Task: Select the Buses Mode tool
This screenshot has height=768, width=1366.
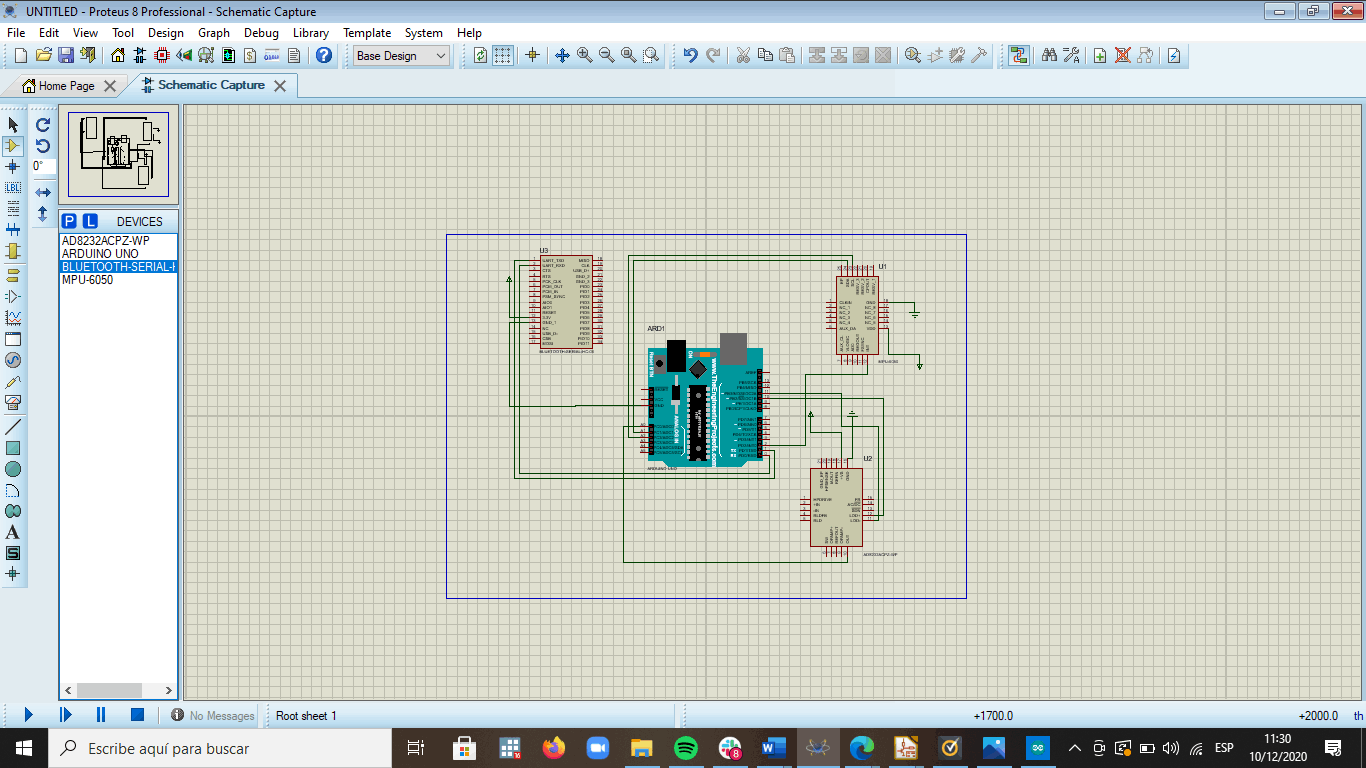Action: click(x=13, y=230)
